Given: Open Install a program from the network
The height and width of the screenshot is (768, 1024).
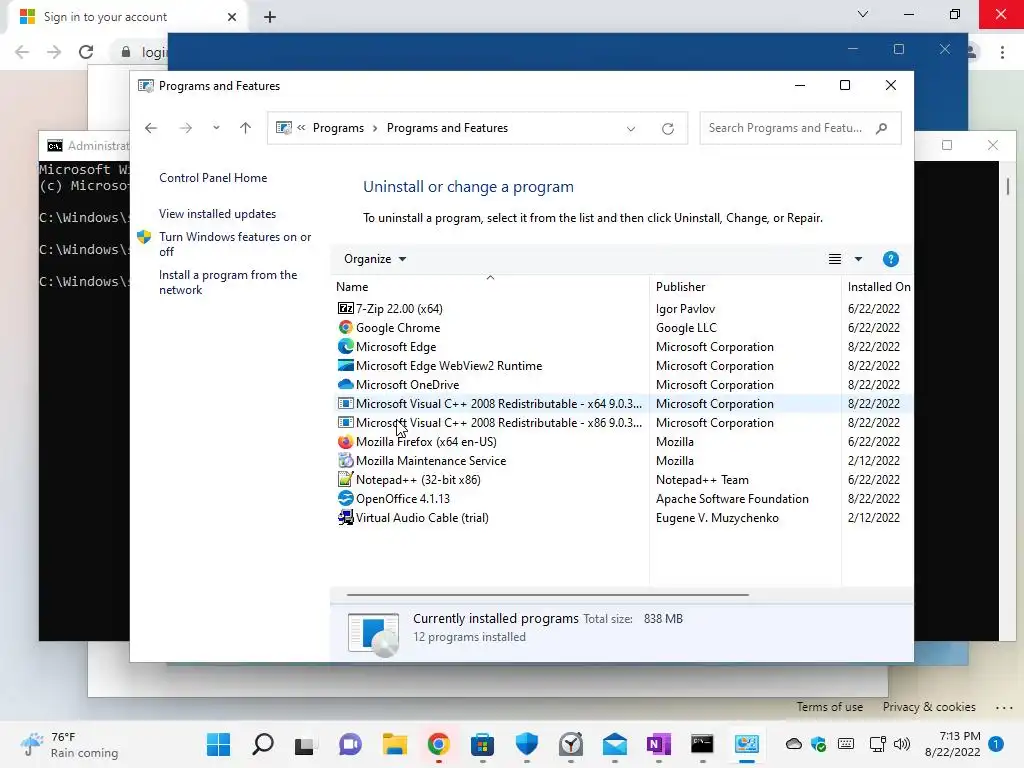Looking at the screenshot, I should pyautogui.click(x=228, y=282).
